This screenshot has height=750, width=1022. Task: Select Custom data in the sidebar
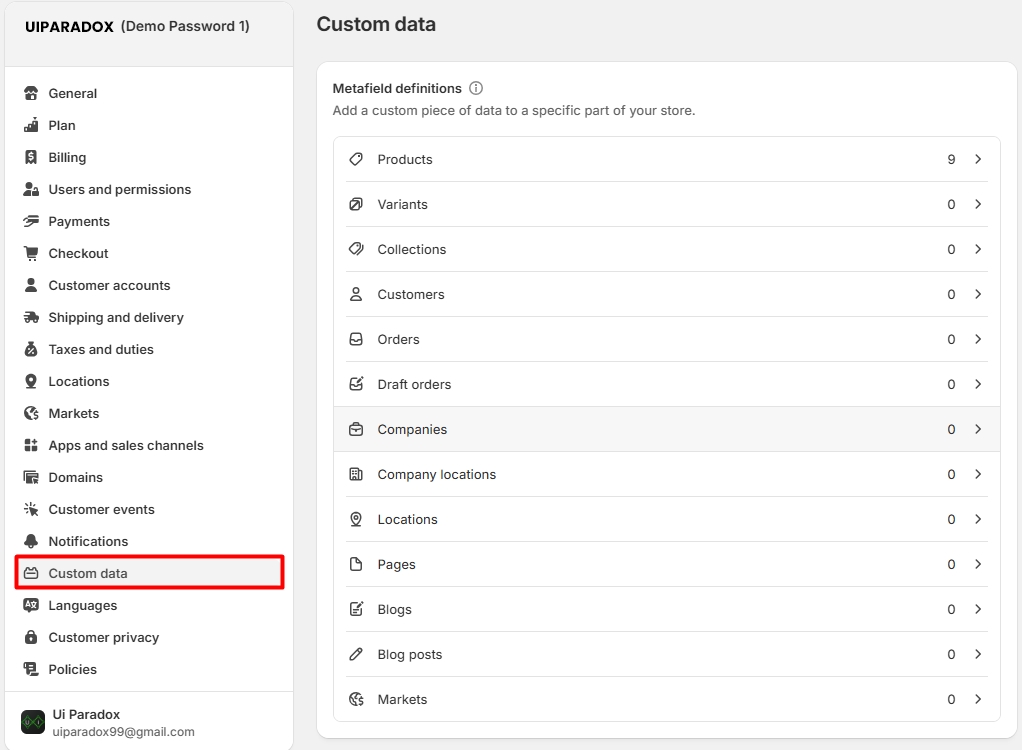pos(88,573)
